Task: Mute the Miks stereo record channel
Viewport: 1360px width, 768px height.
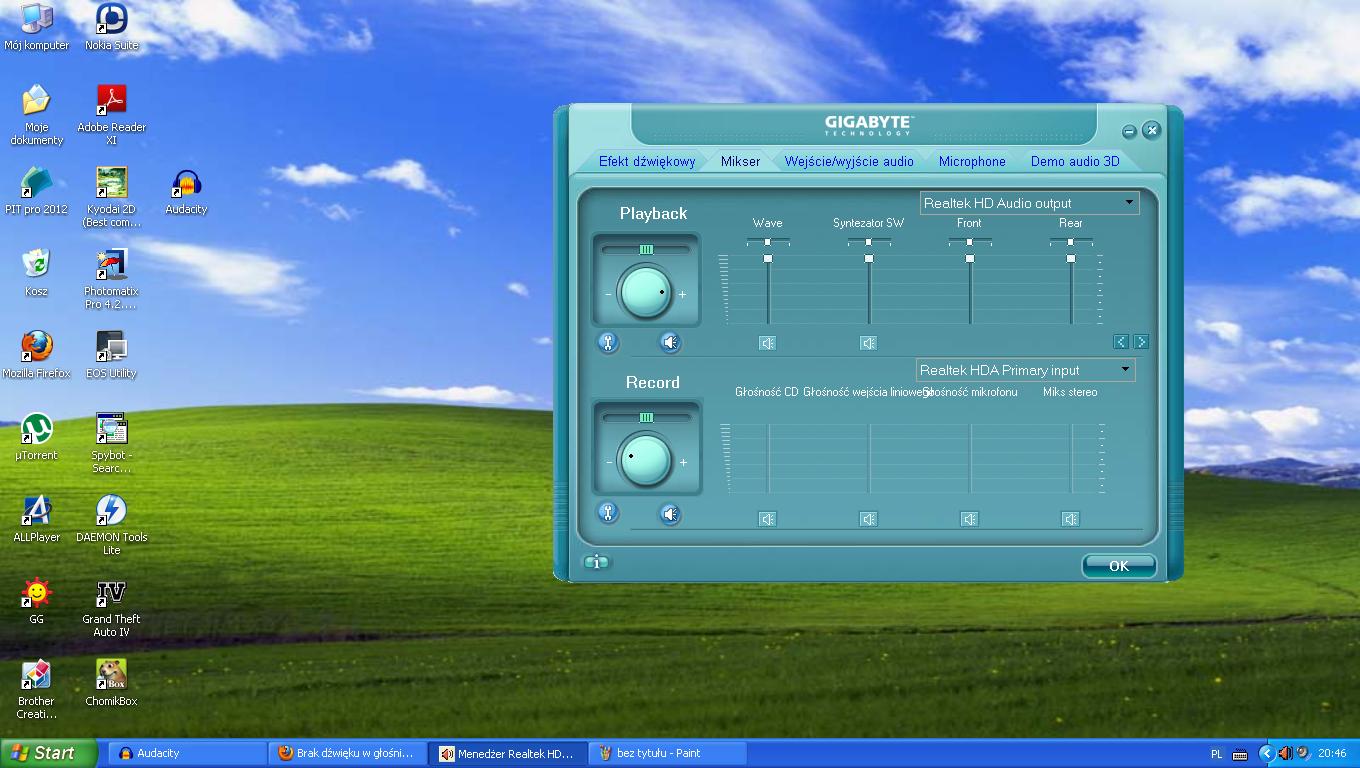Action: click(1070, 519)
